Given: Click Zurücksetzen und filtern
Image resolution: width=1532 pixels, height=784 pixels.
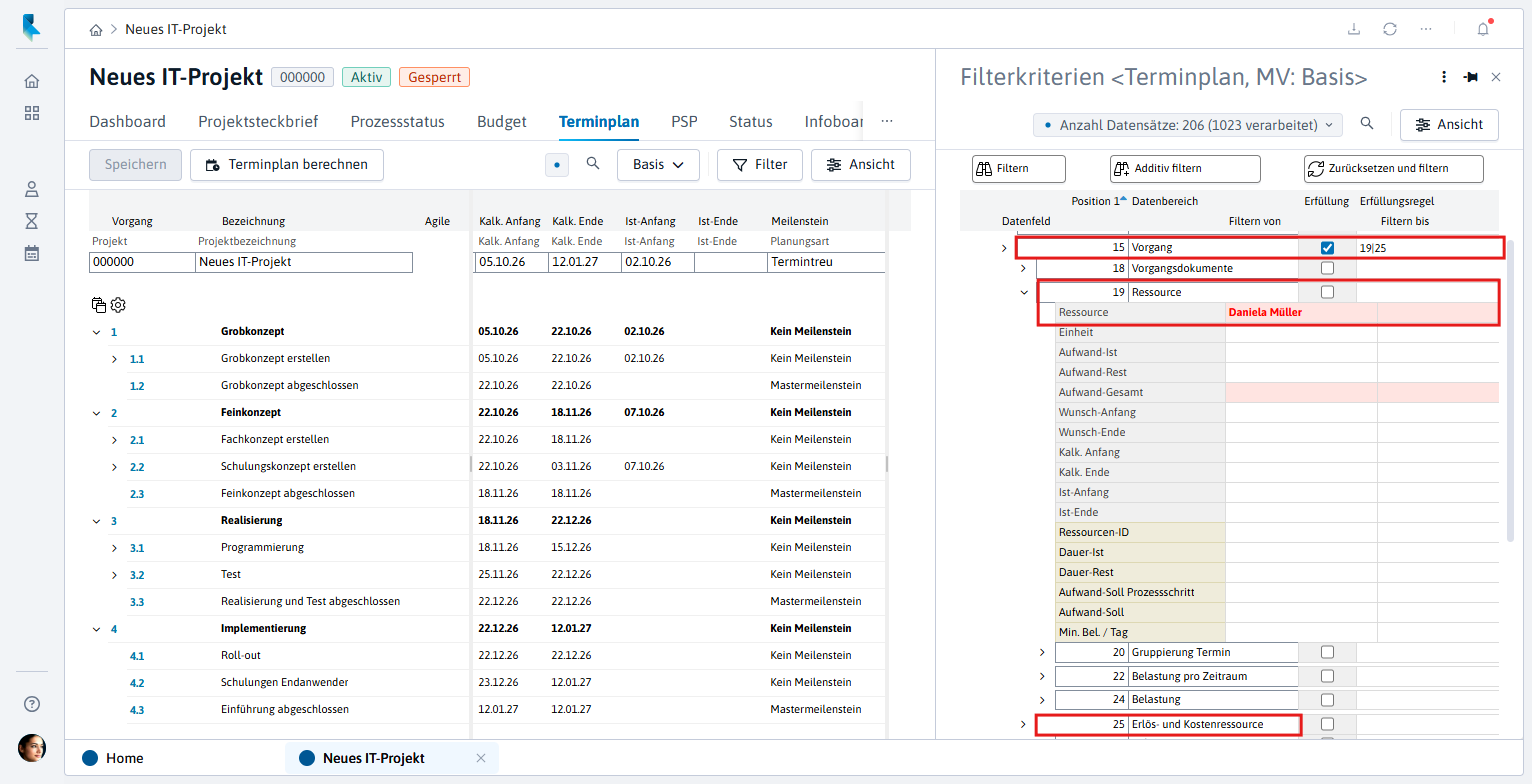Looking at the screenshot, I should click(1394, 168).
